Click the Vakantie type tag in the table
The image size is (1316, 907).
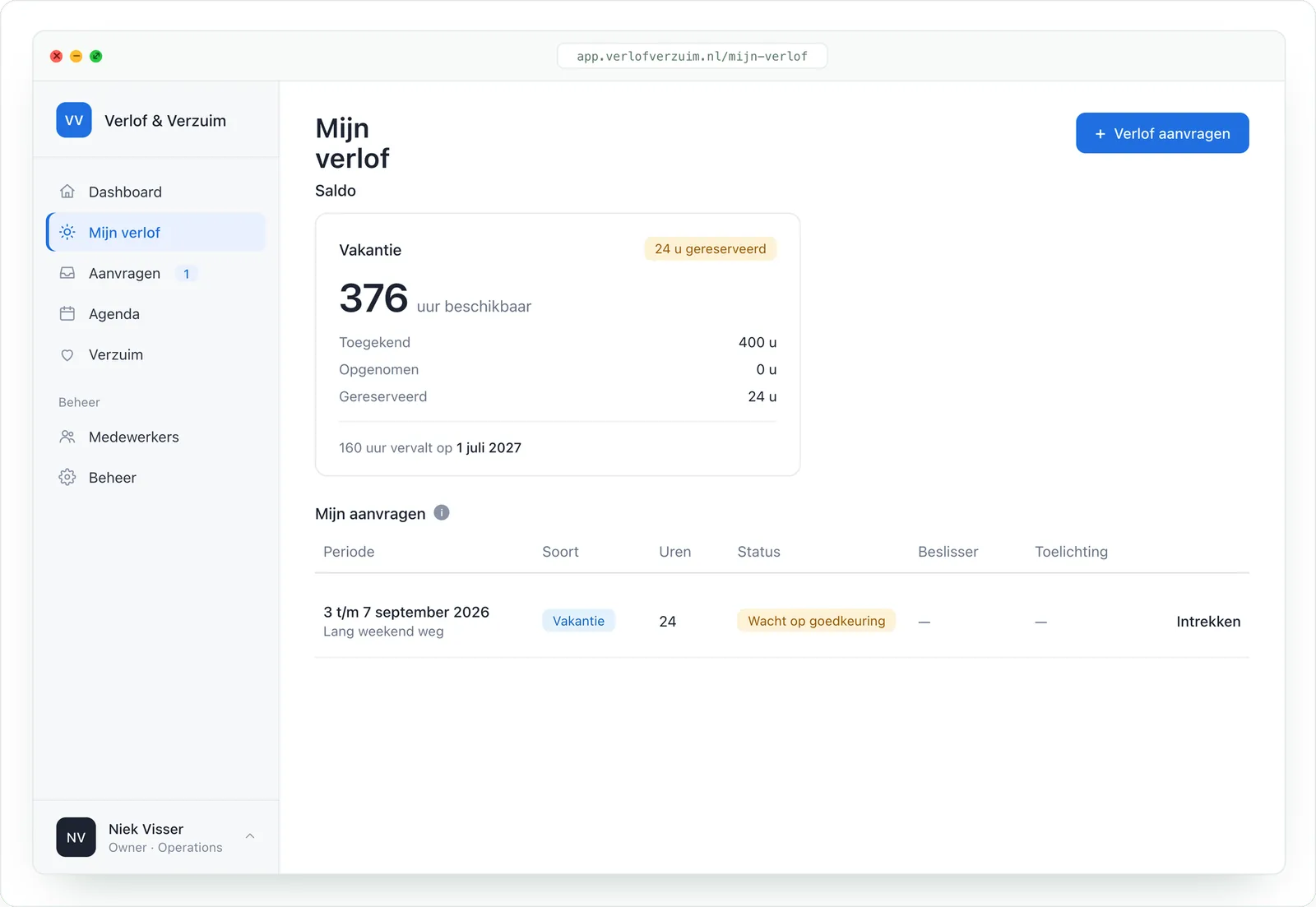[578, 621]
